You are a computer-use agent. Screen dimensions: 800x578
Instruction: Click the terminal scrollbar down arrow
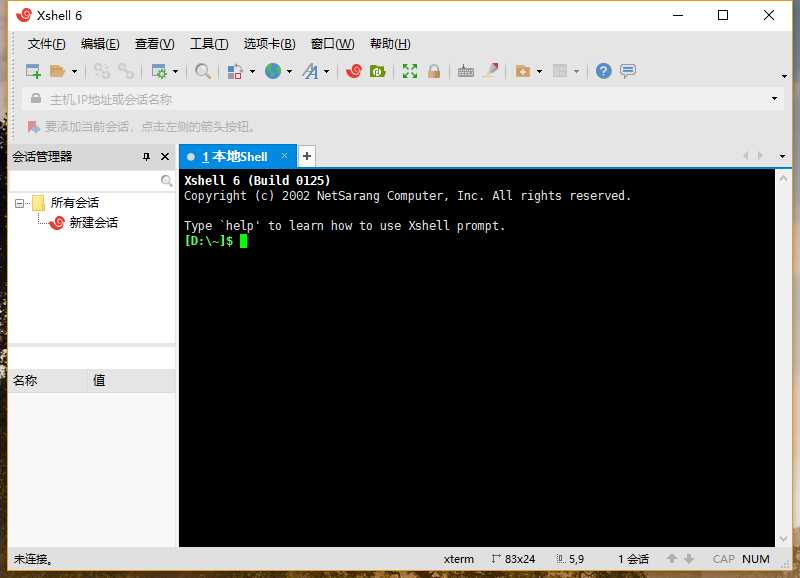pos(784,539)
